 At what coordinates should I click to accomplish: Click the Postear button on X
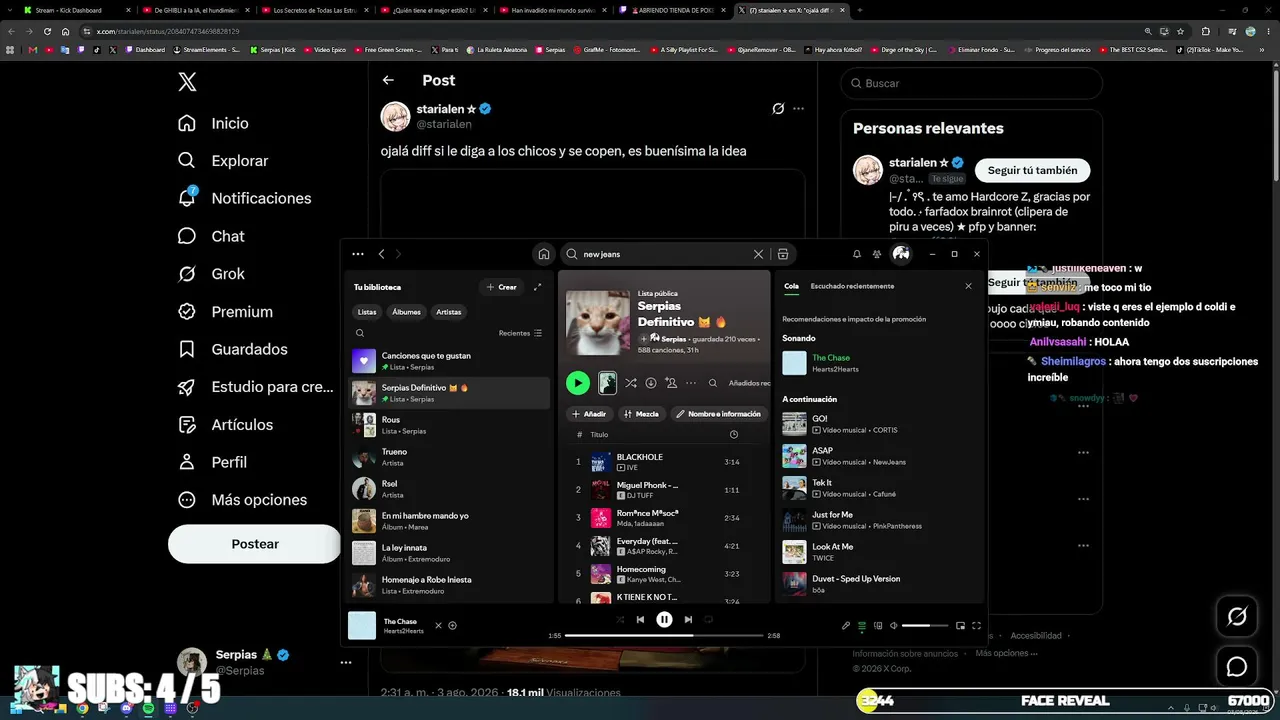tap(255, 544)
